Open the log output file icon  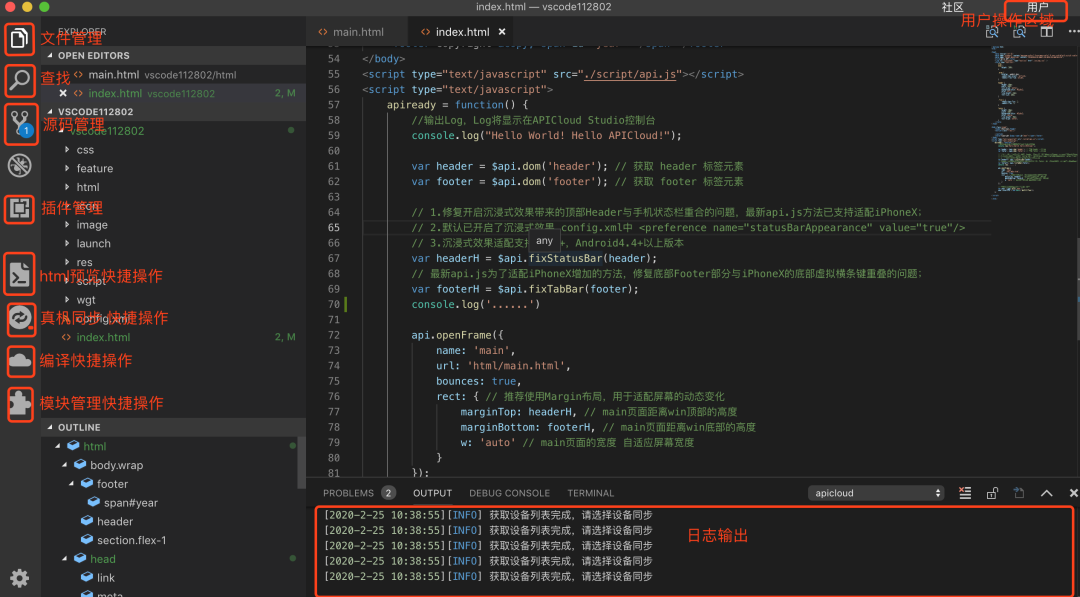[x=1019, y=493]
